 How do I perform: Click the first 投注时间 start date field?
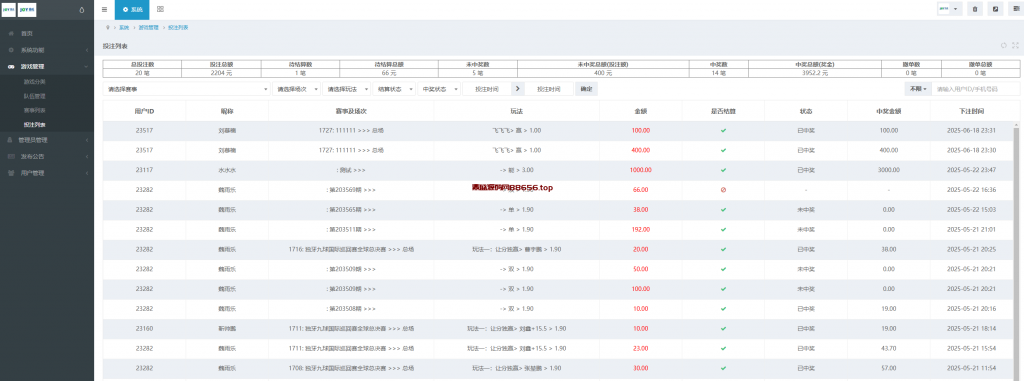[487, 89]
